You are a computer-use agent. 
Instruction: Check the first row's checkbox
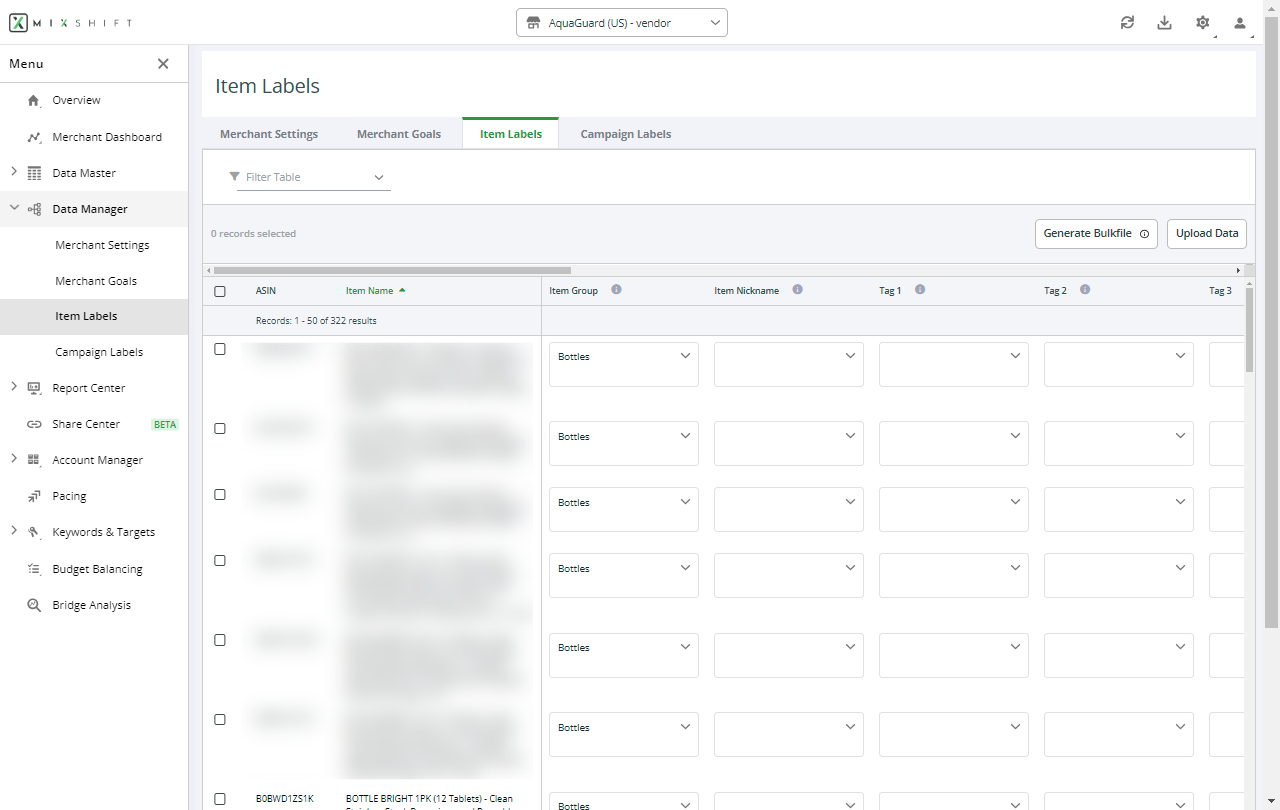tap(220, 349)
